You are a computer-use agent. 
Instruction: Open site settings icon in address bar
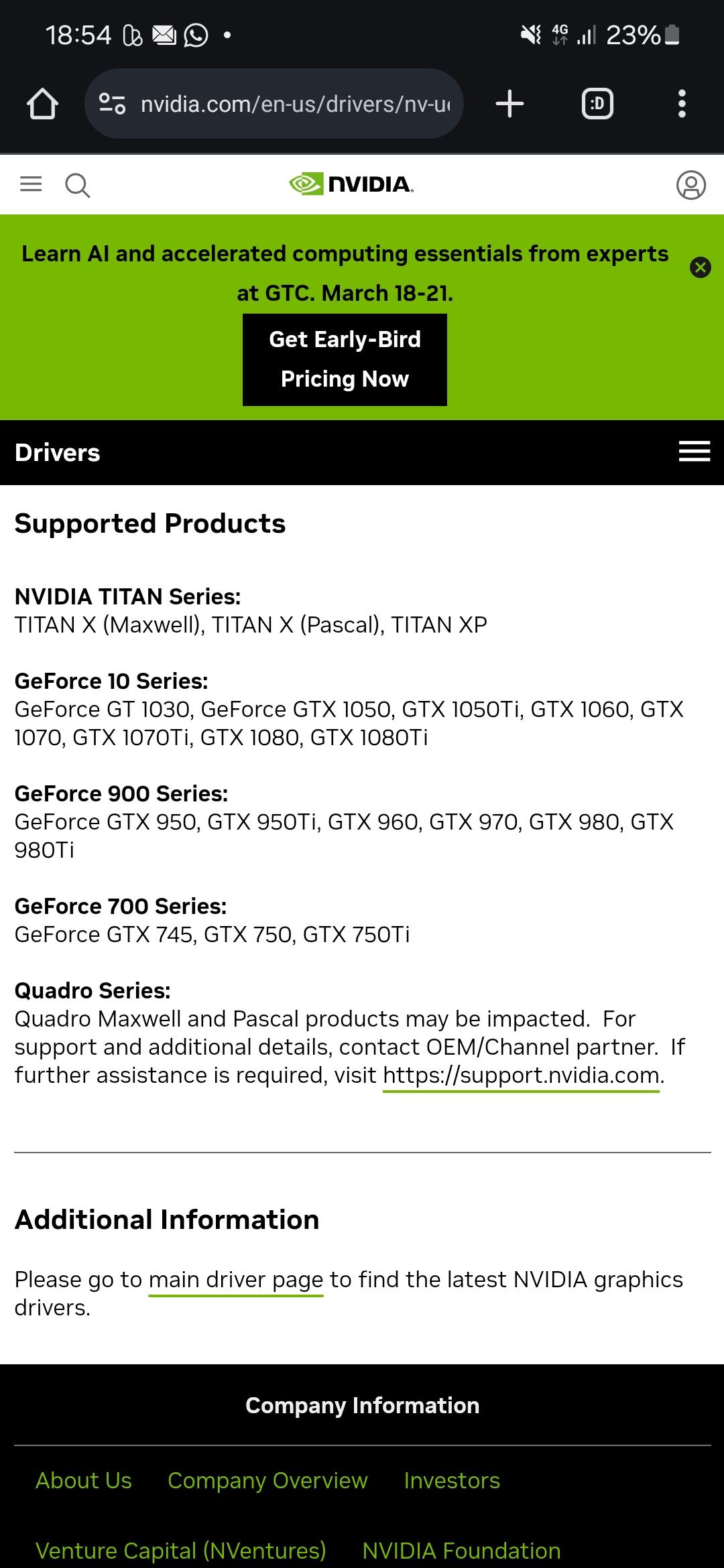pos(112,104)
